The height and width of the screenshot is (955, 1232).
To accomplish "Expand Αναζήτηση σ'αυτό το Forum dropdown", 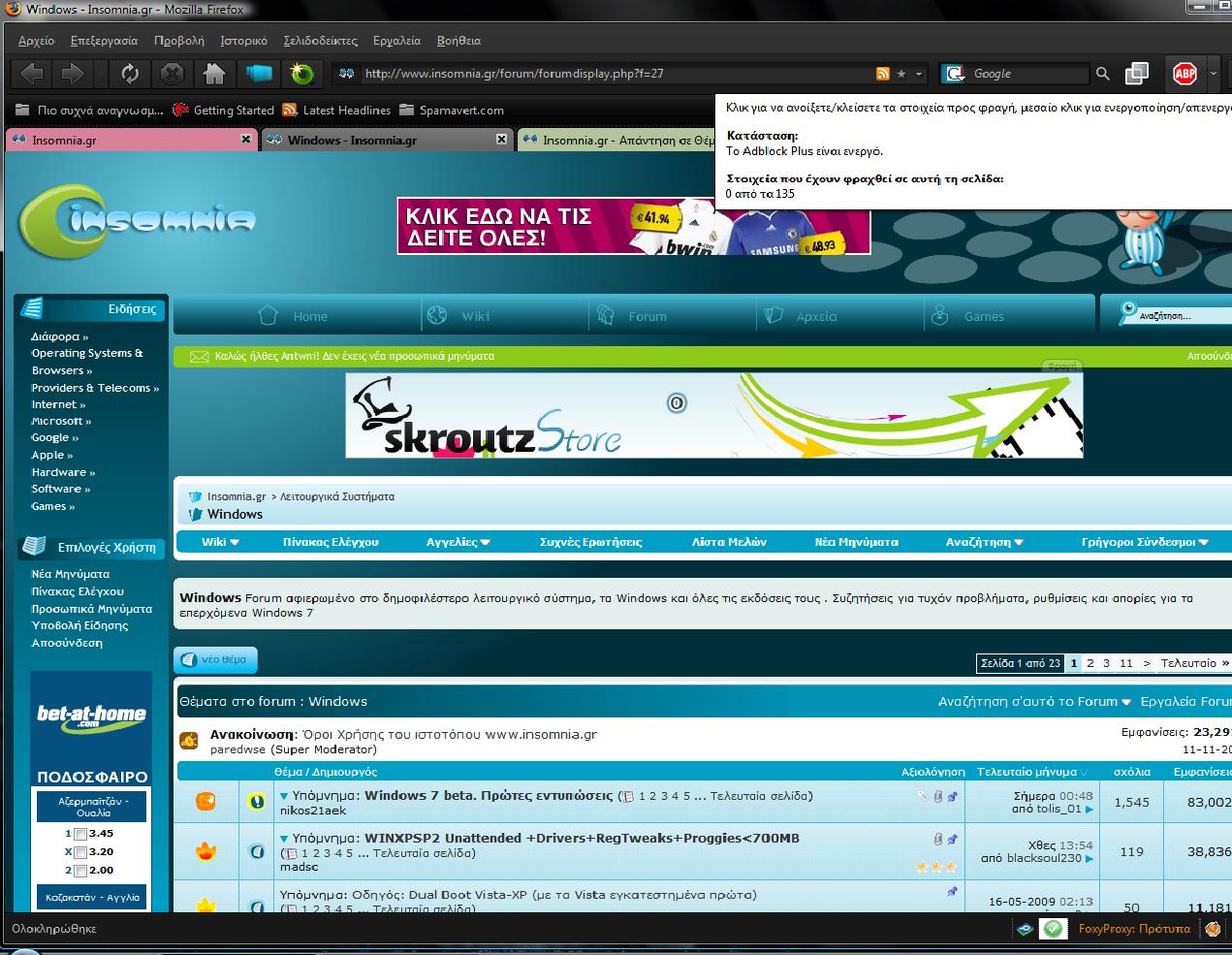I will 1126,702.
